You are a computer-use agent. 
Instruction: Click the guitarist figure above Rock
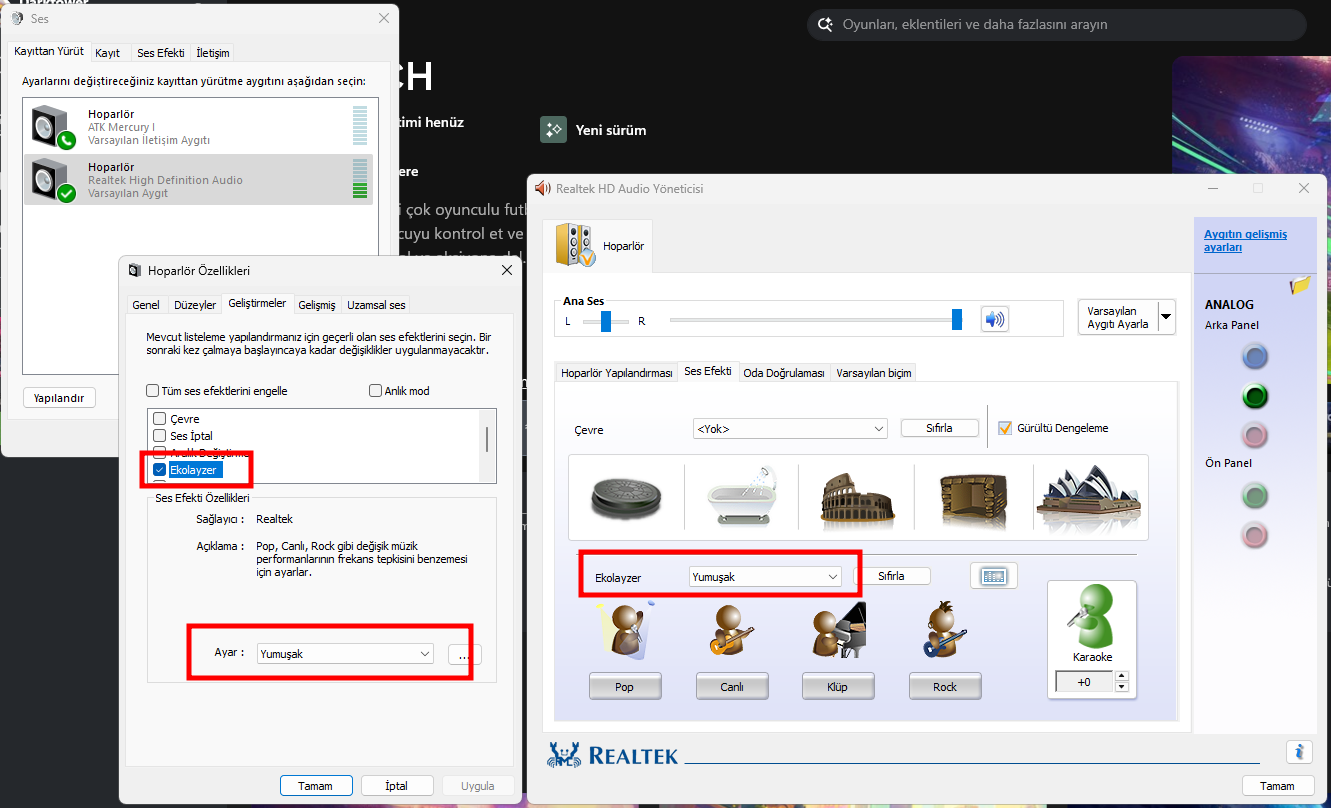tap(943, 630)
